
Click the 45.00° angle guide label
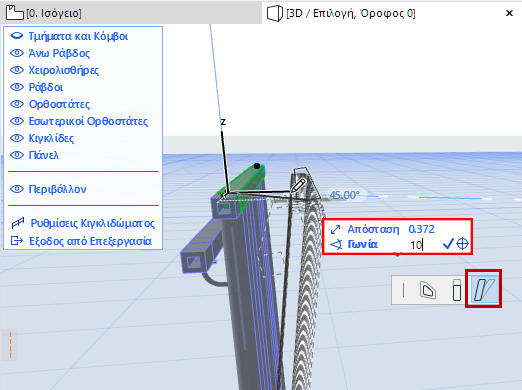345,195
